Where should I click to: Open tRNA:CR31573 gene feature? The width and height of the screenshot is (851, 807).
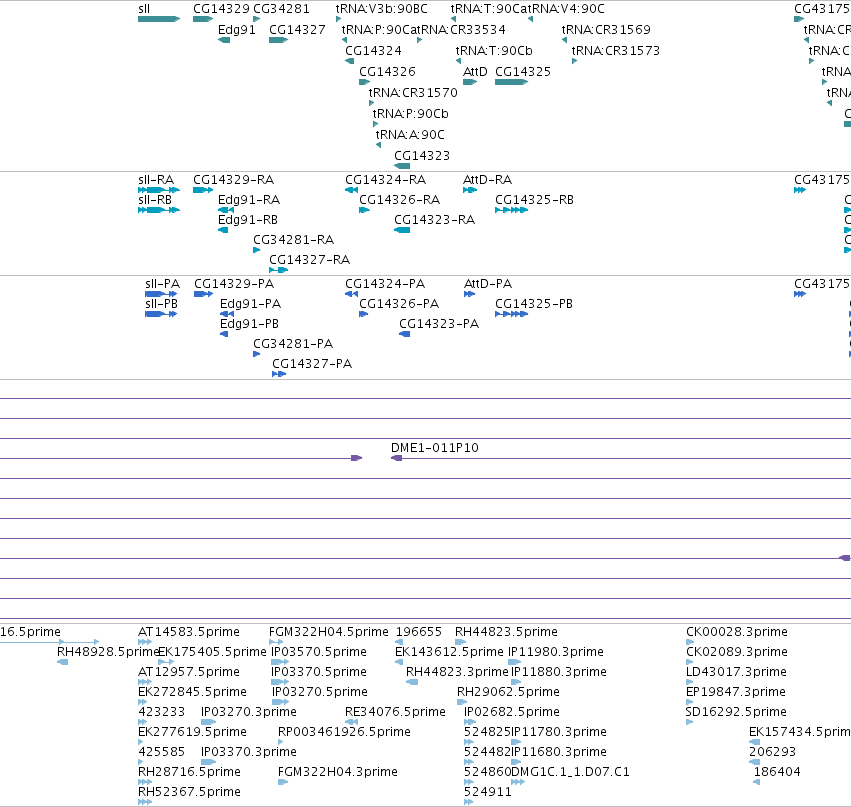(x=574, y=61)
